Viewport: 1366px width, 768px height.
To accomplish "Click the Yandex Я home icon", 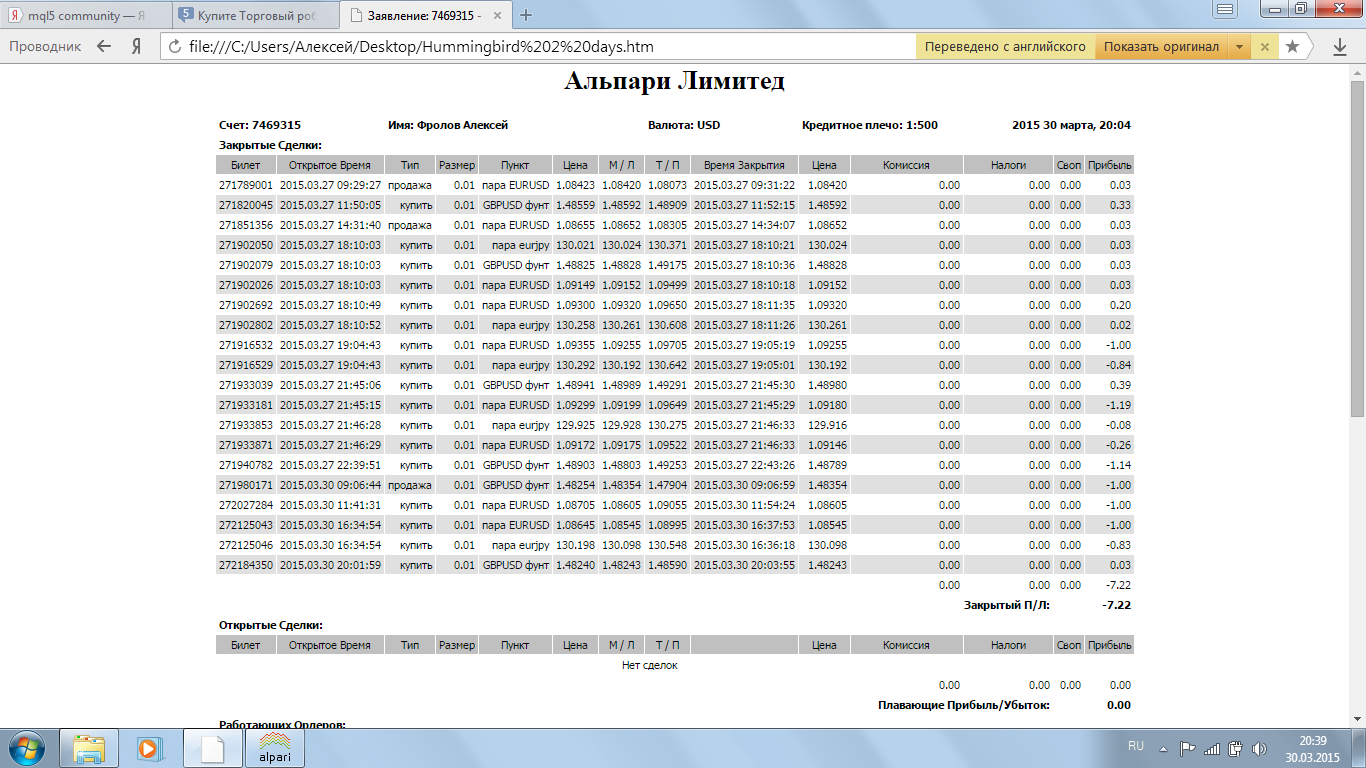I will click(x=136, y=46).
